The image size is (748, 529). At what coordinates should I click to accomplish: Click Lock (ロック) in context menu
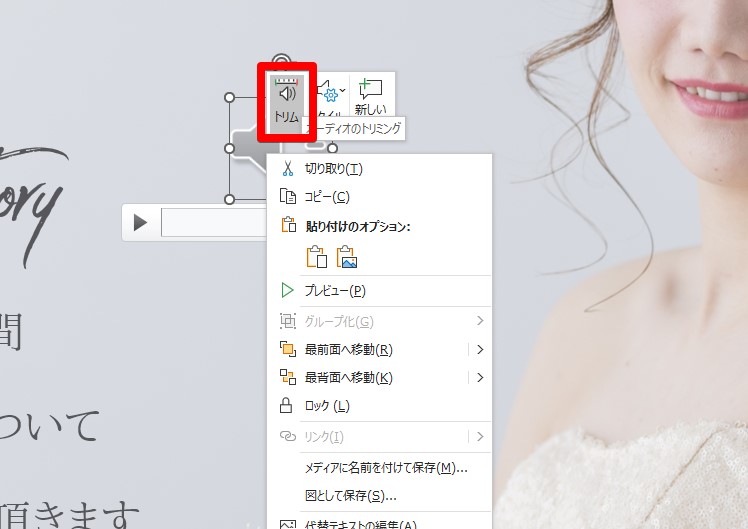[326, 406]
